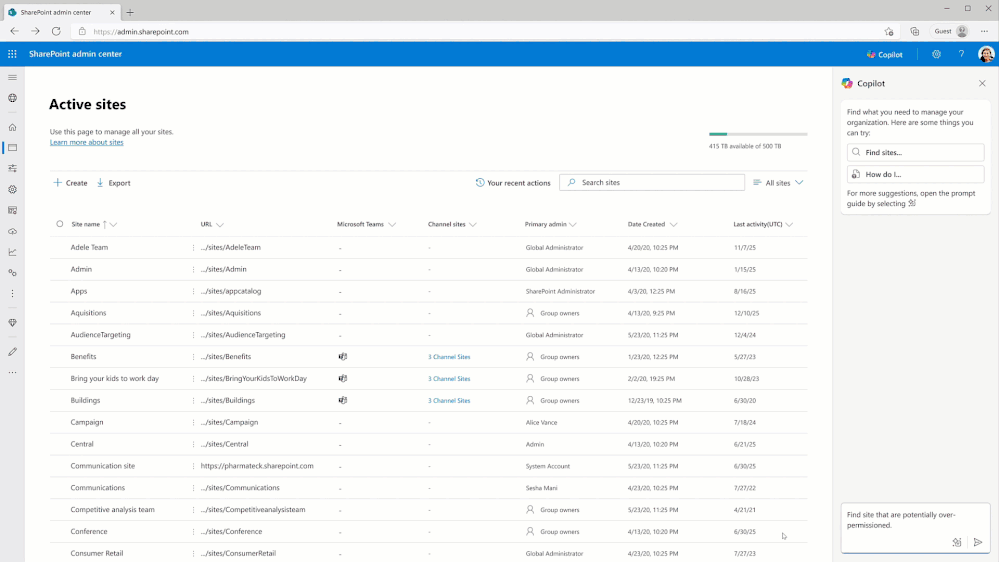999x562 pixels.
Task: Send the Copilot prompt
Action: pyautogui.click(x=978, y=542)
